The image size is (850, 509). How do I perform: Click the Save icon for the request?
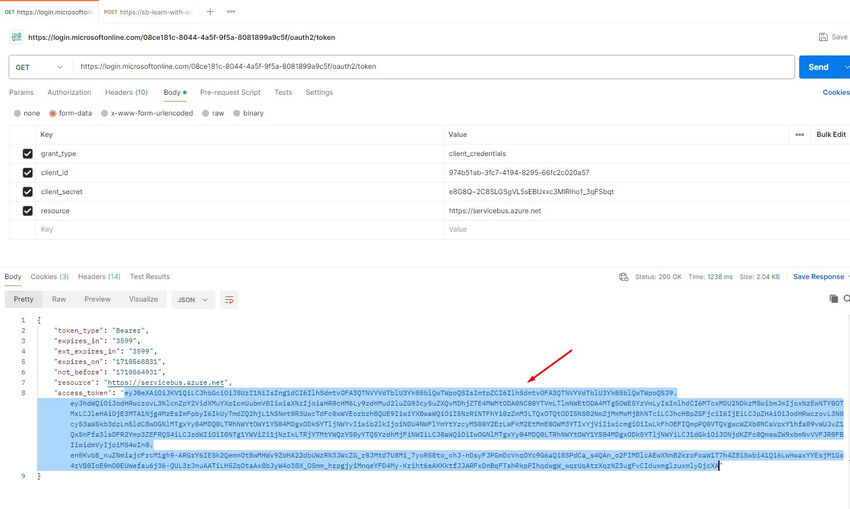825,37
